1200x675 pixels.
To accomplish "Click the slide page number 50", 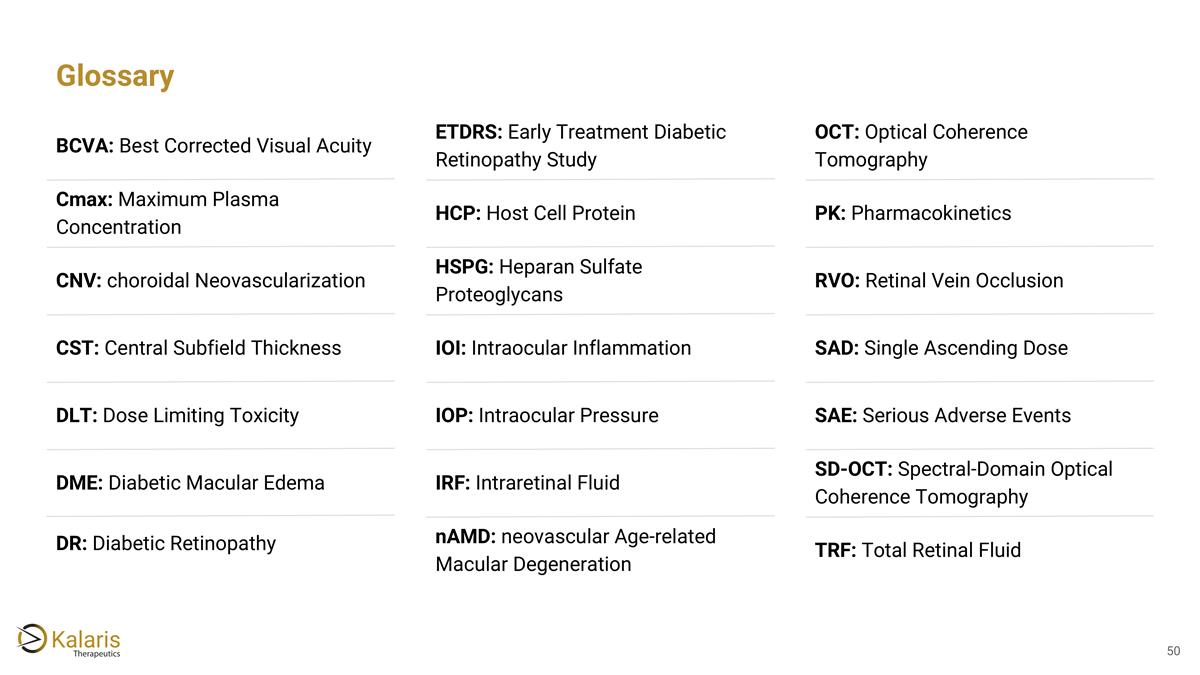I will pyautogui.click(x=1173, y=652).
